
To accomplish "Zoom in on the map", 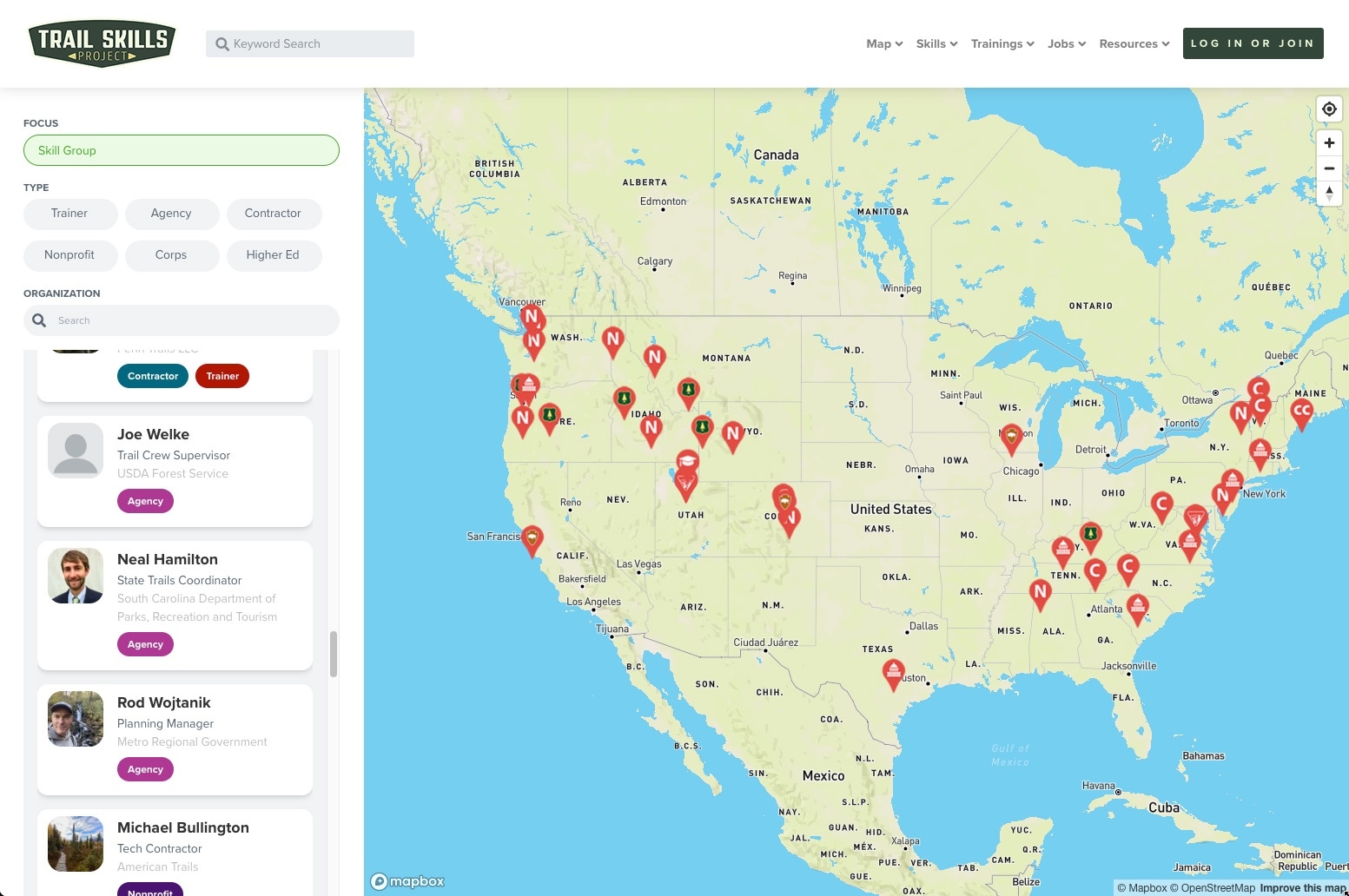I will coord(1329,143).
